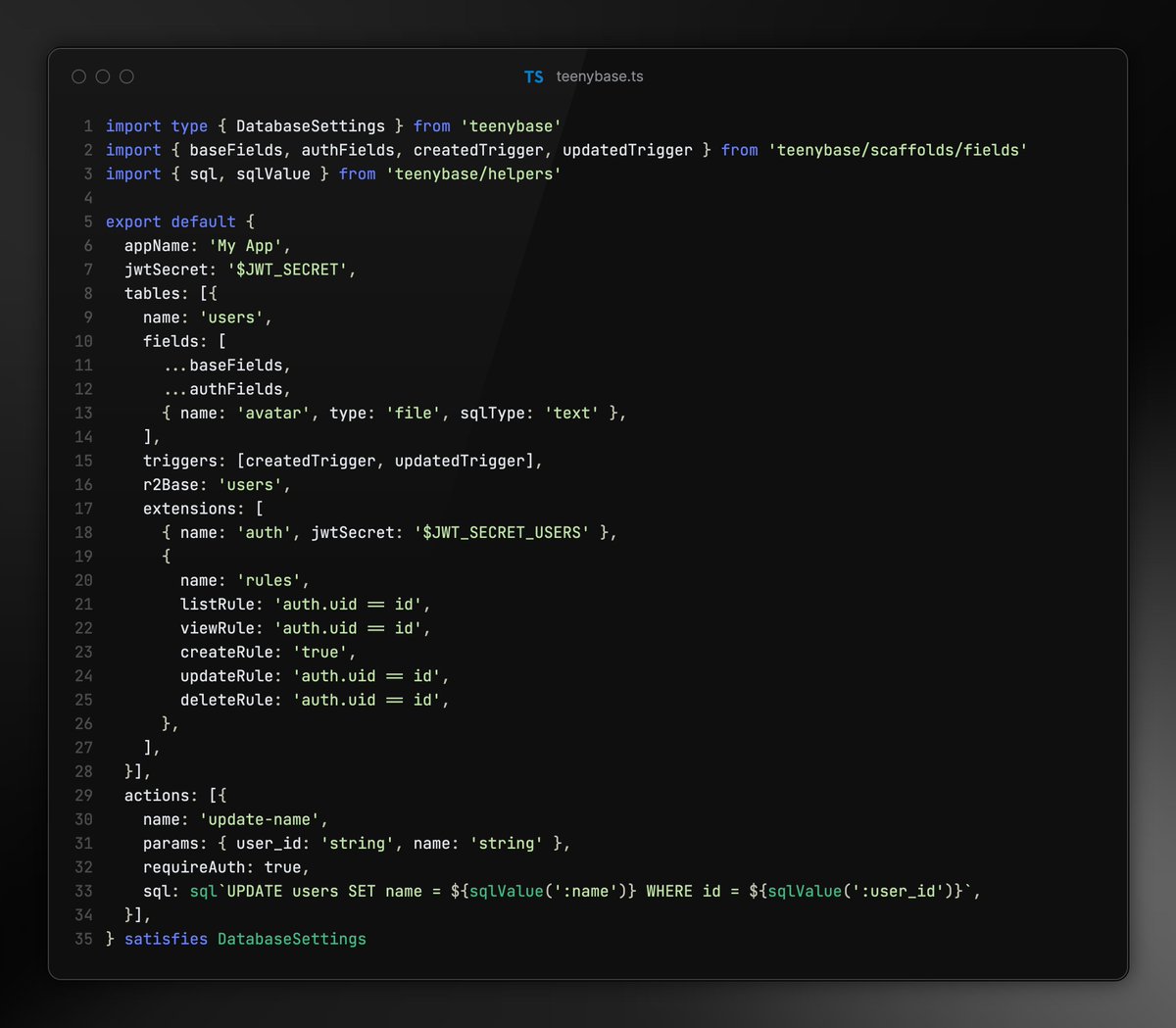Click the createRule property key
The image size is (1176, 1028).
[x=226, y=652]
